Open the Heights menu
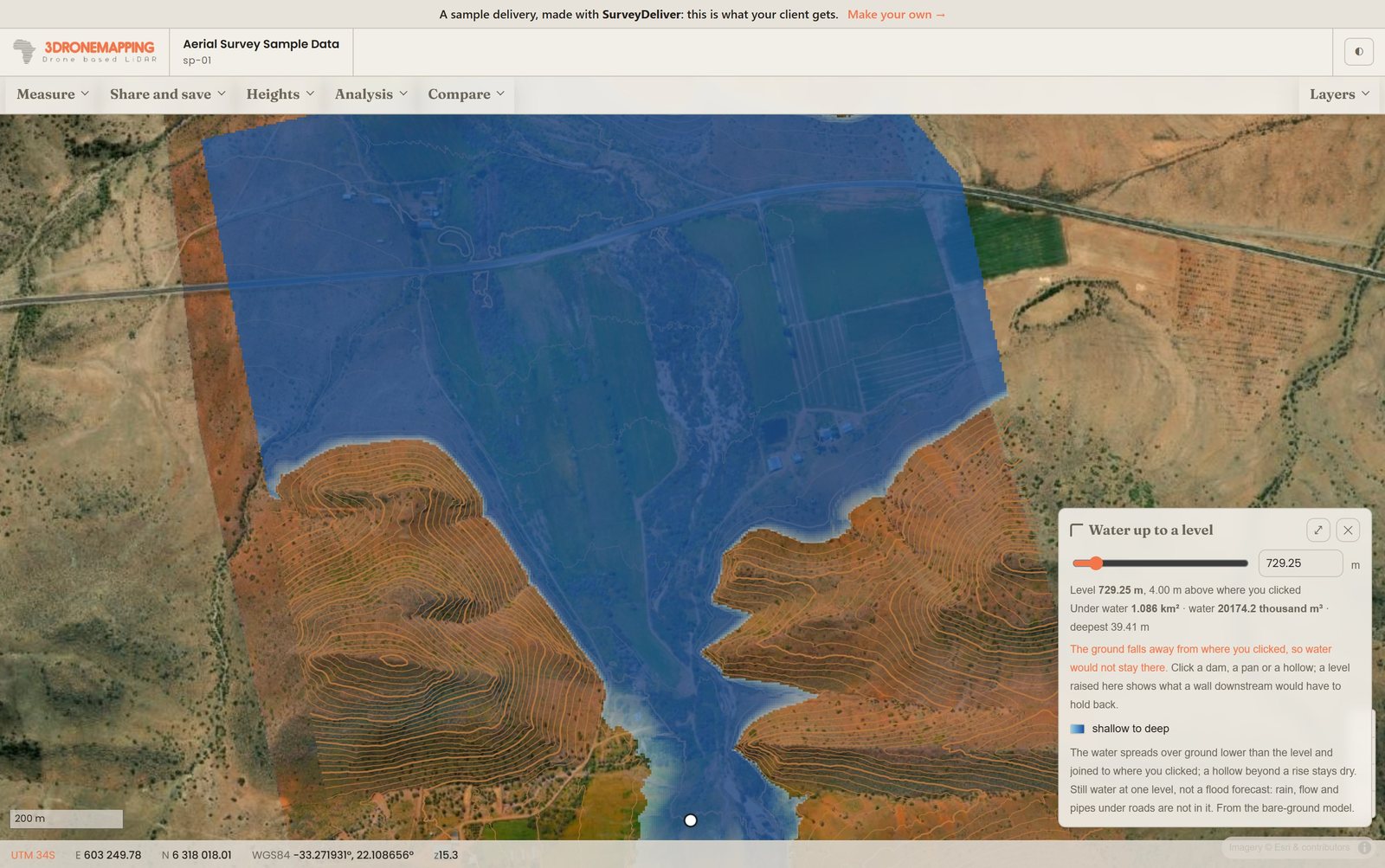Image resolution: width=1385 pixels, height=868 pixels. (x=280, y=94)
